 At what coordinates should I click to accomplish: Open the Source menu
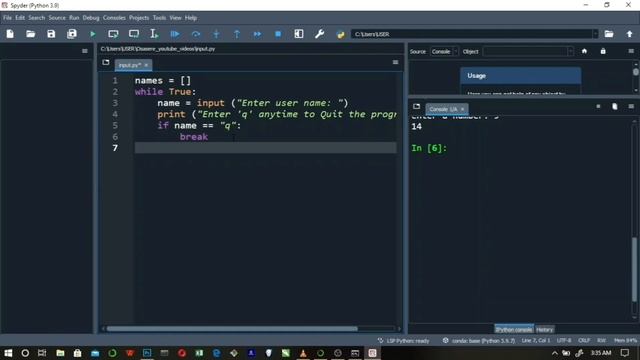(x=57, y=18)
